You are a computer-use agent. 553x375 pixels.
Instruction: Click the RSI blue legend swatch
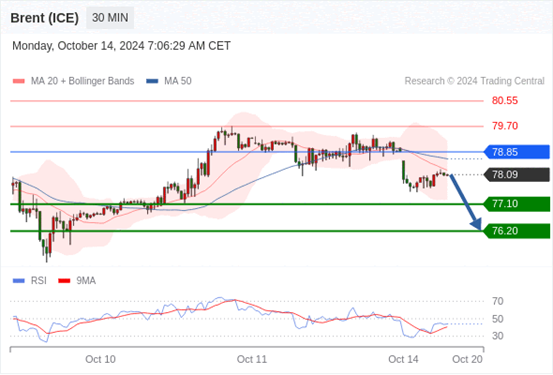click(x=19, y=281)
